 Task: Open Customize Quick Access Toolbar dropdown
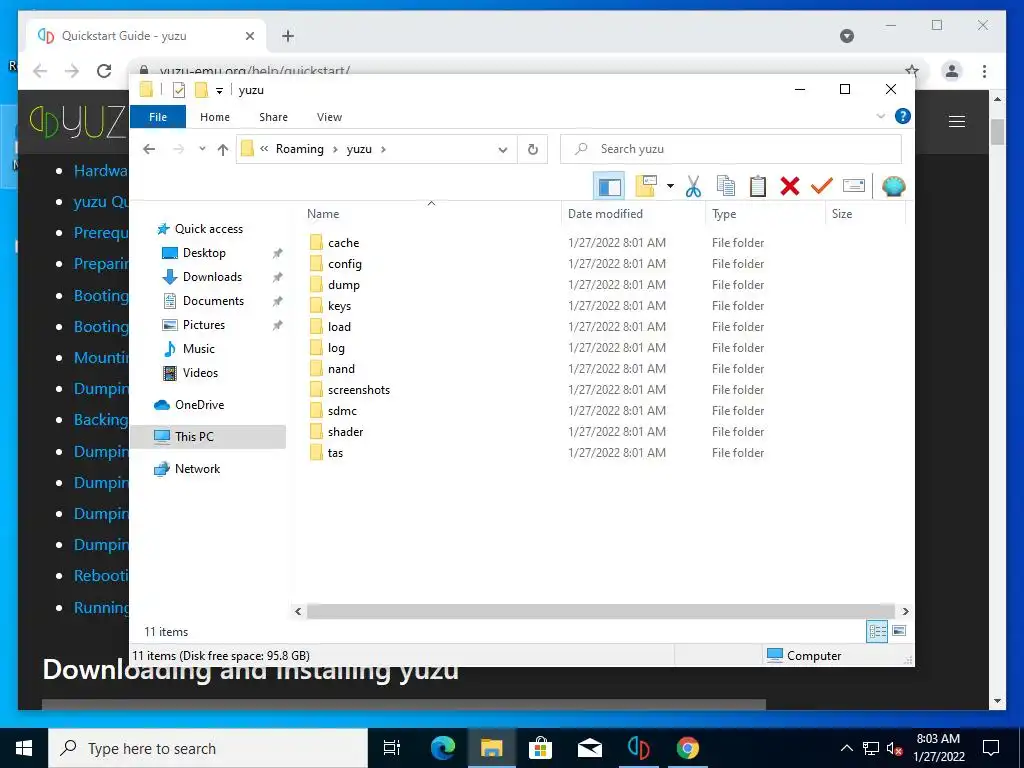[x=219, y=91]
